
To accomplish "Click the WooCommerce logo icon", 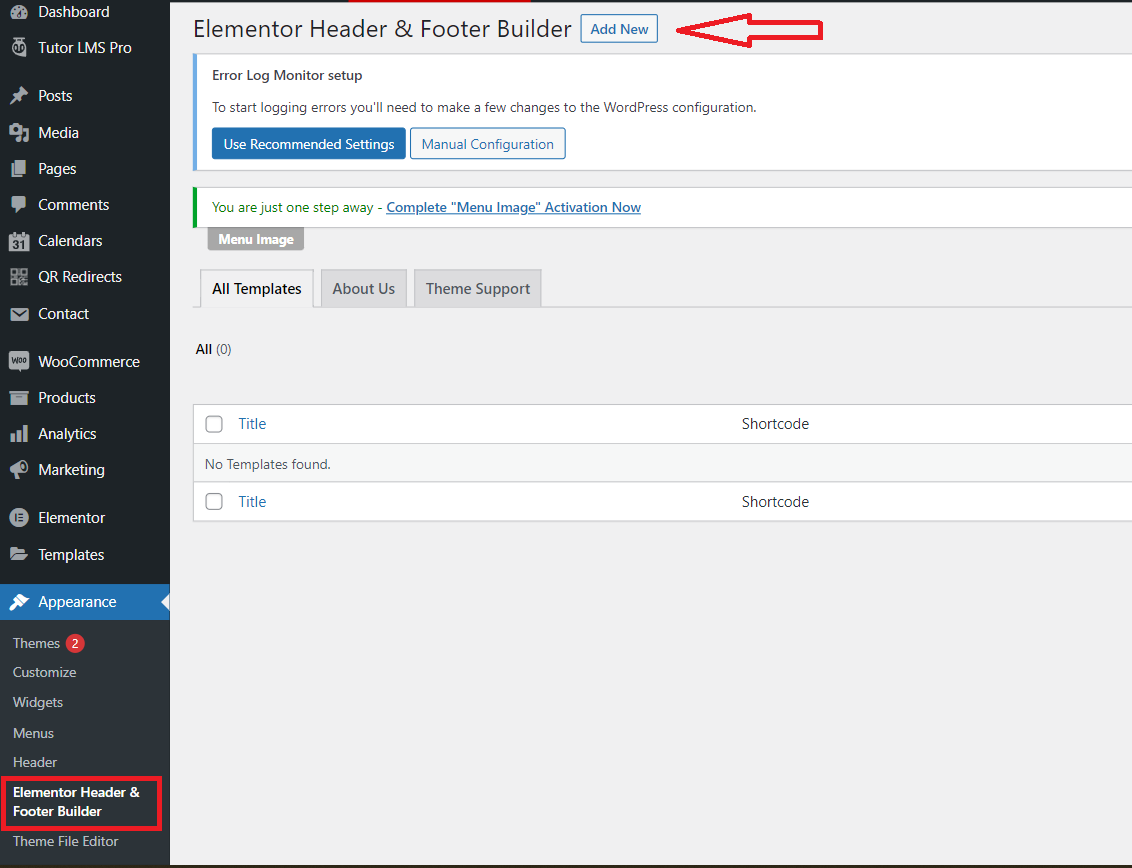I will [x=19, y=361].
